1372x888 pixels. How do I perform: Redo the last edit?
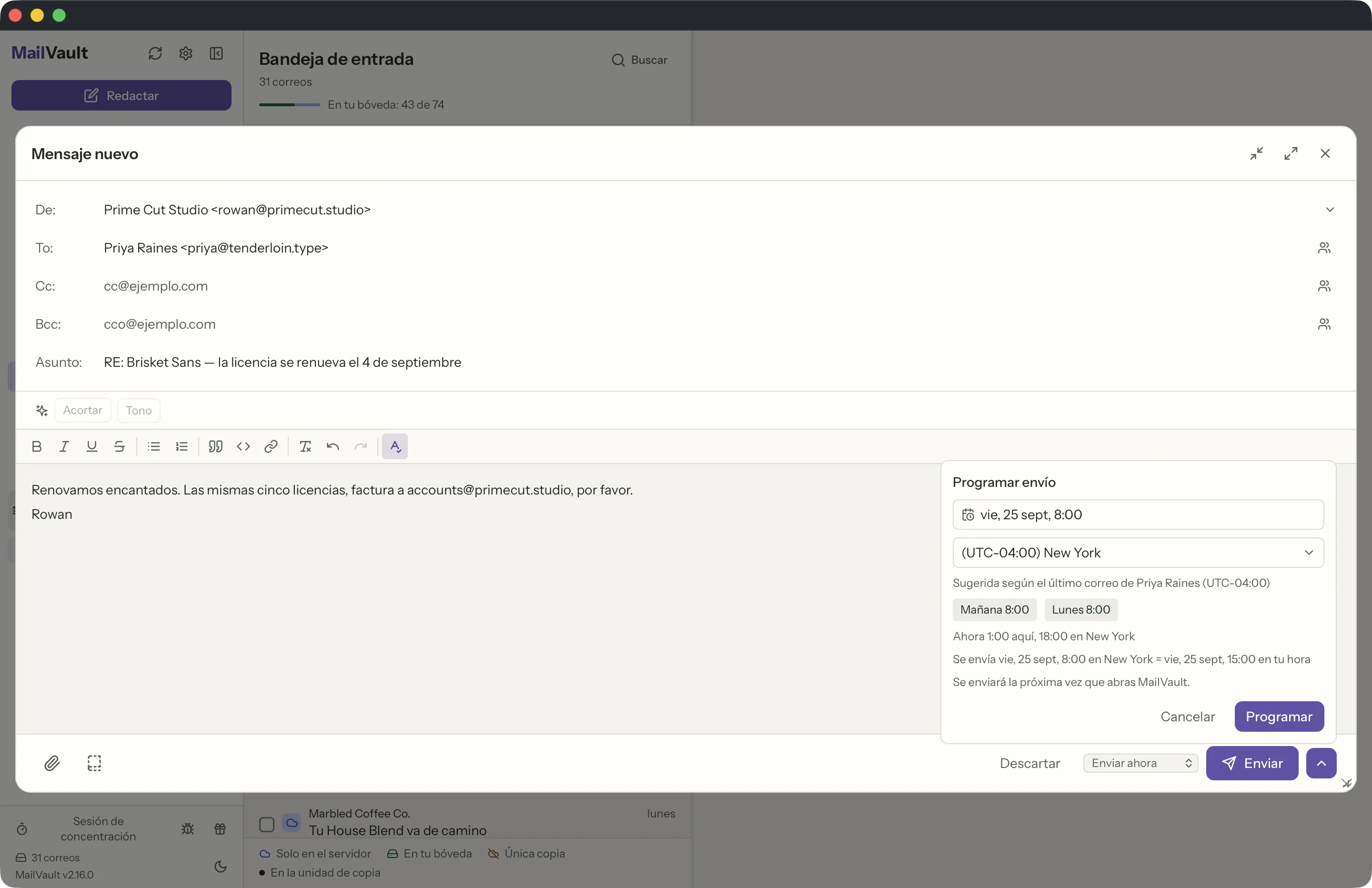coord(361,446)
